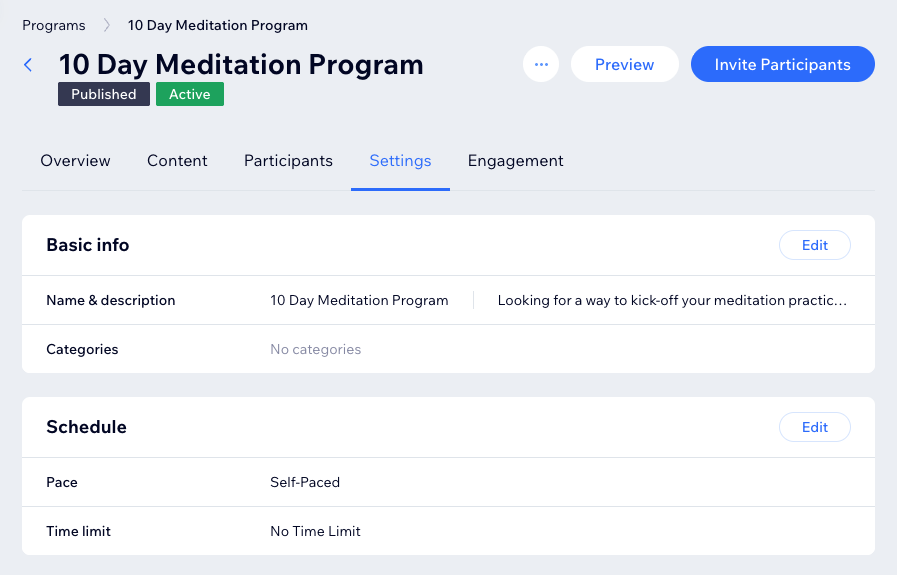Screen dimensions: 897x575
Task: Click the Invite Participants button
Action: (x=782, y=65)
